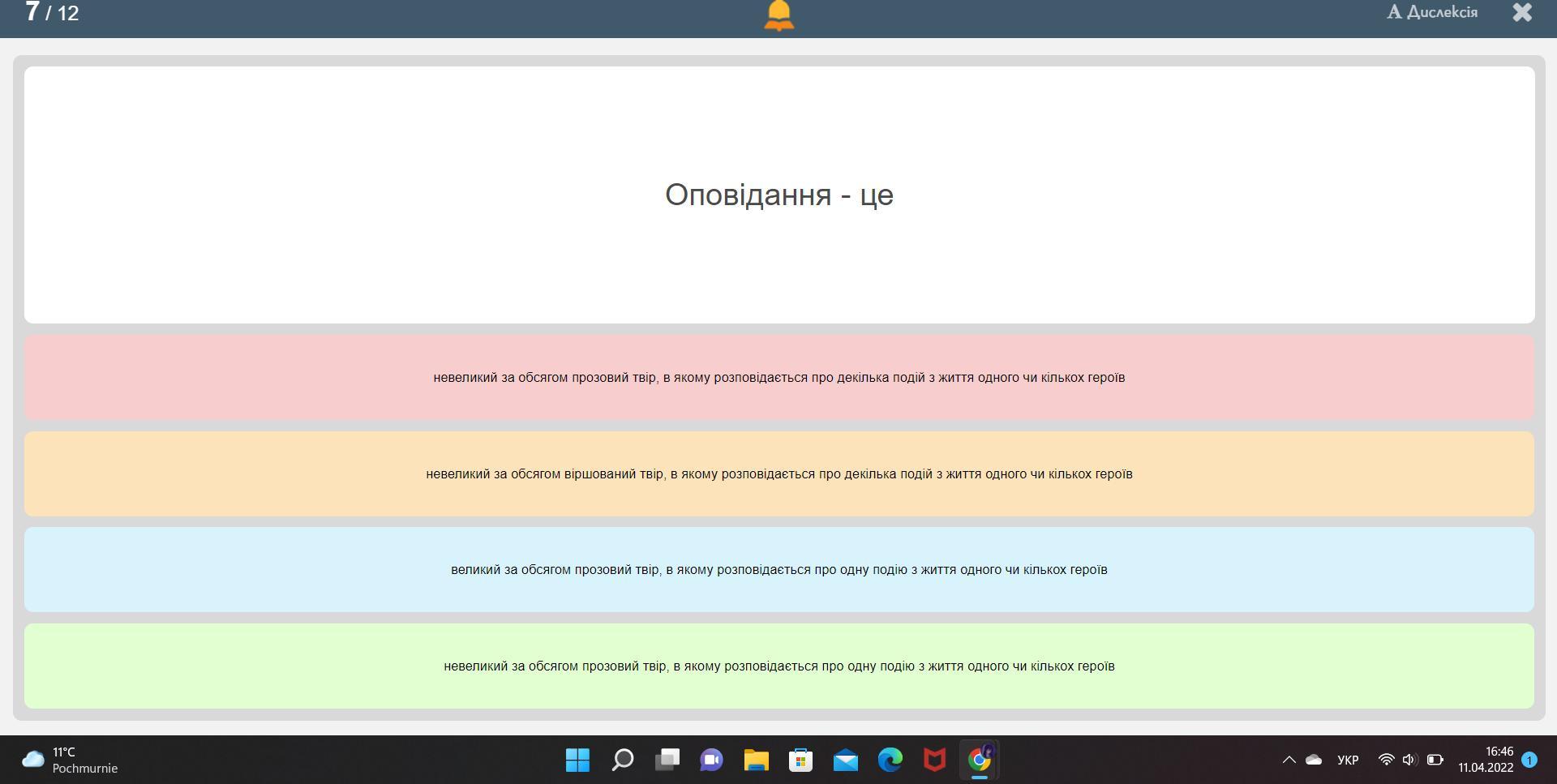Screen dimensions: 1557x784
Task: Close the quiz with the X icon
Action: (1522, 12)
